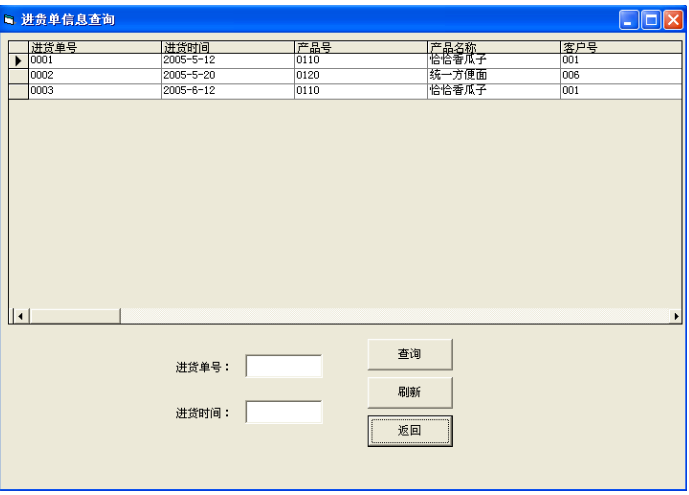Close the 进货单信息查询 window
This screenshot has height=495, width=689.
673,20
